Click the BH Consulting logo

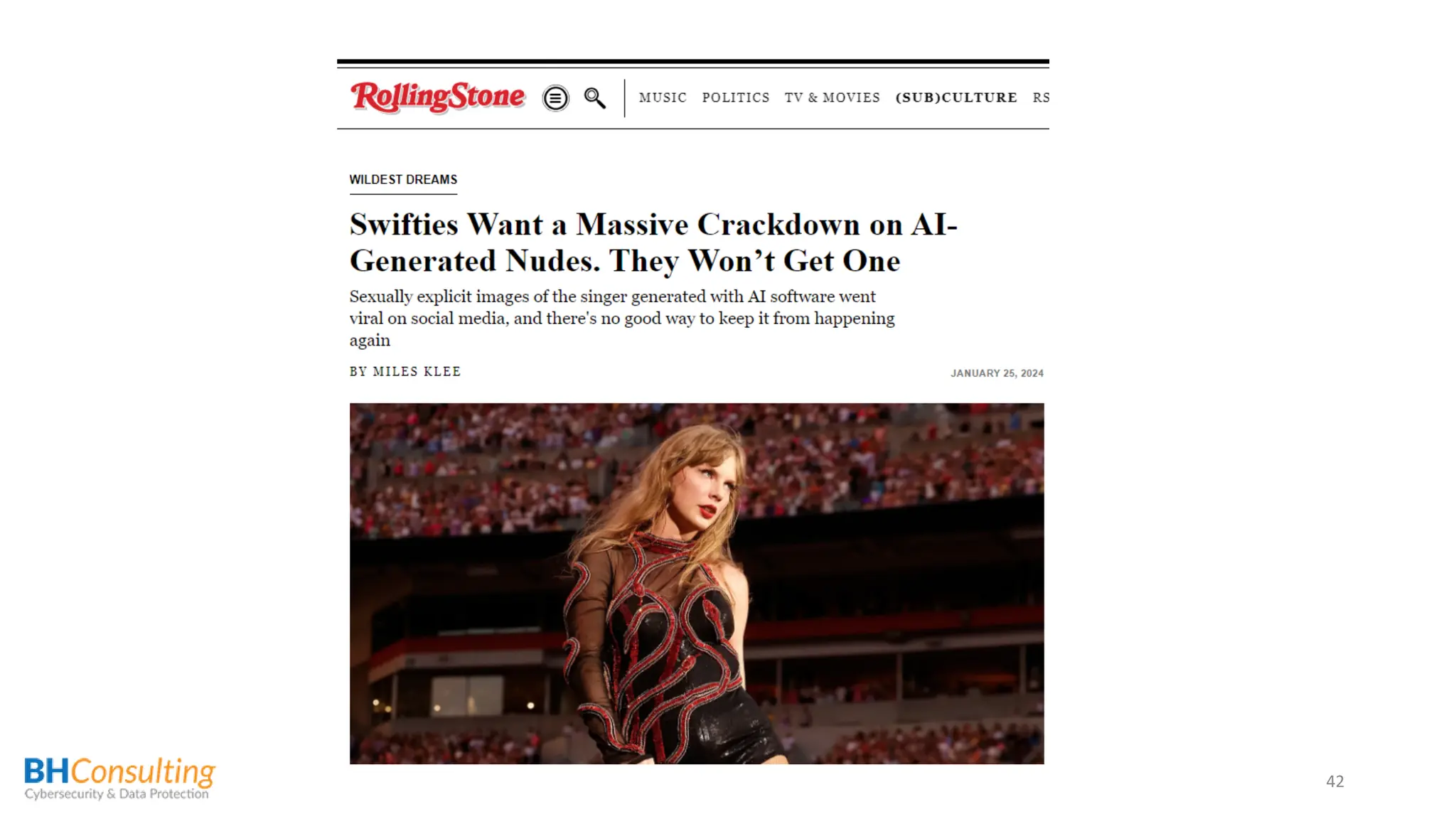(x=119, y=778)
